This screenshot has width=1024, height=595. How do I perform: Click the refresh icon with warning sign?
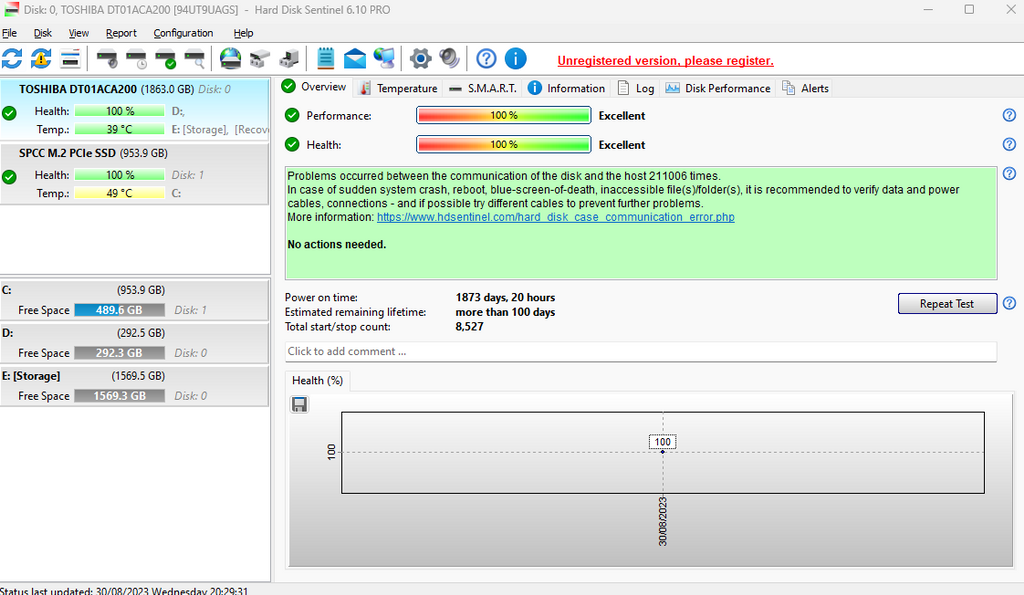click(41, 58)
